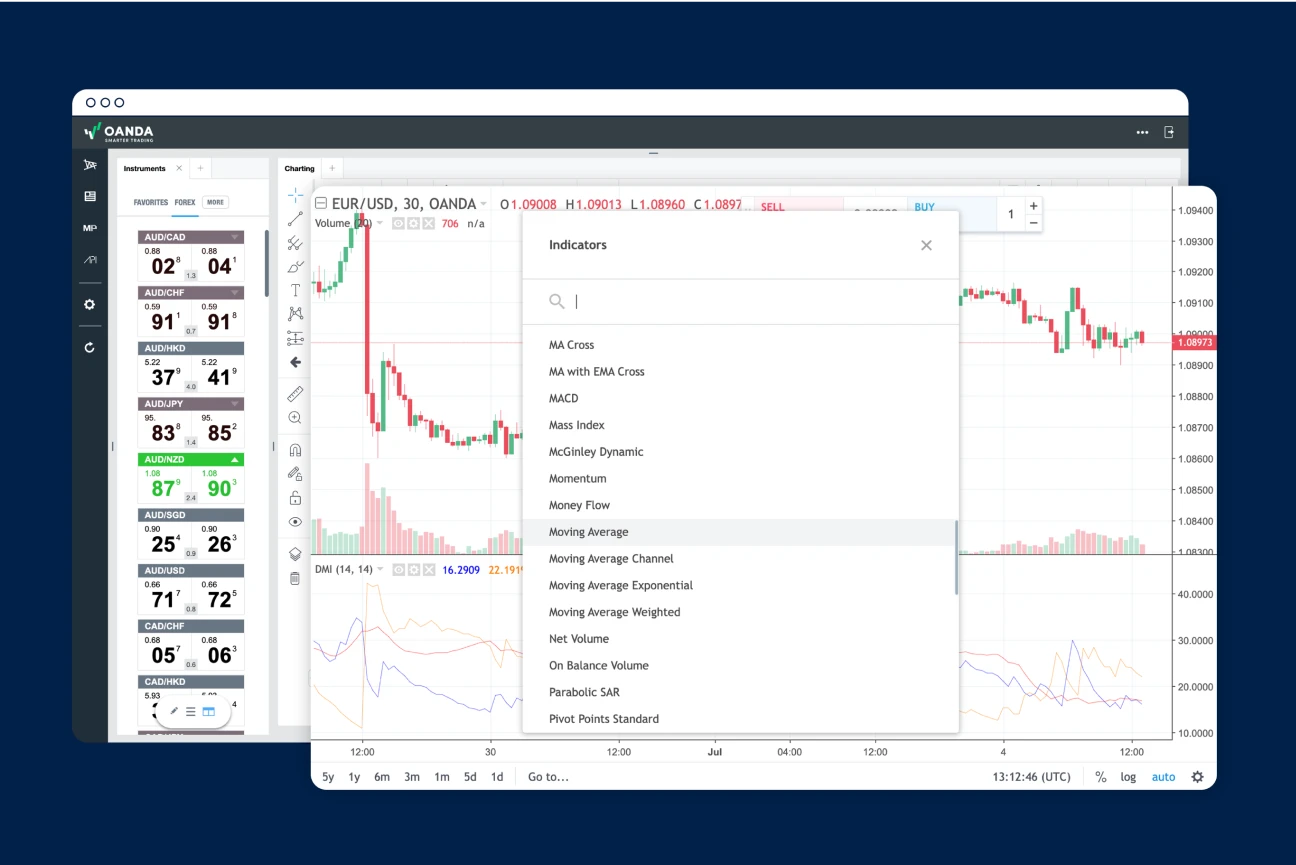Activate the XABCD pattern tool
The height and width of the screenshot is (865, 1296).
tap(295, 312)
